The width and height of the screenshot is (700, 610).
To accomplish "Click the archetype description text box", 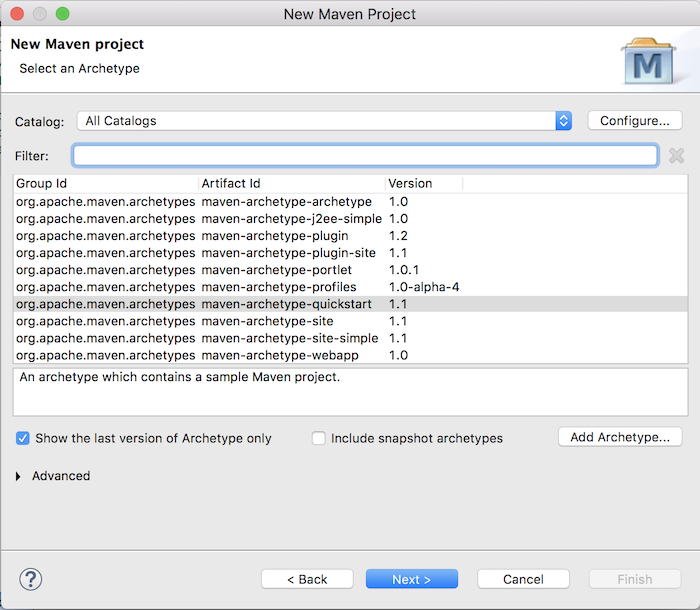I will tap(350, 392).
